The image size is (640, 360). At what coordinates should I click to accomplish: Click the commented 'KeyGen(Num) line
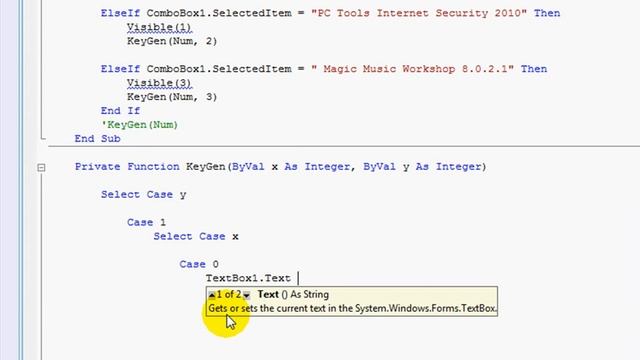pyautogui.click(x=139, y=125)
